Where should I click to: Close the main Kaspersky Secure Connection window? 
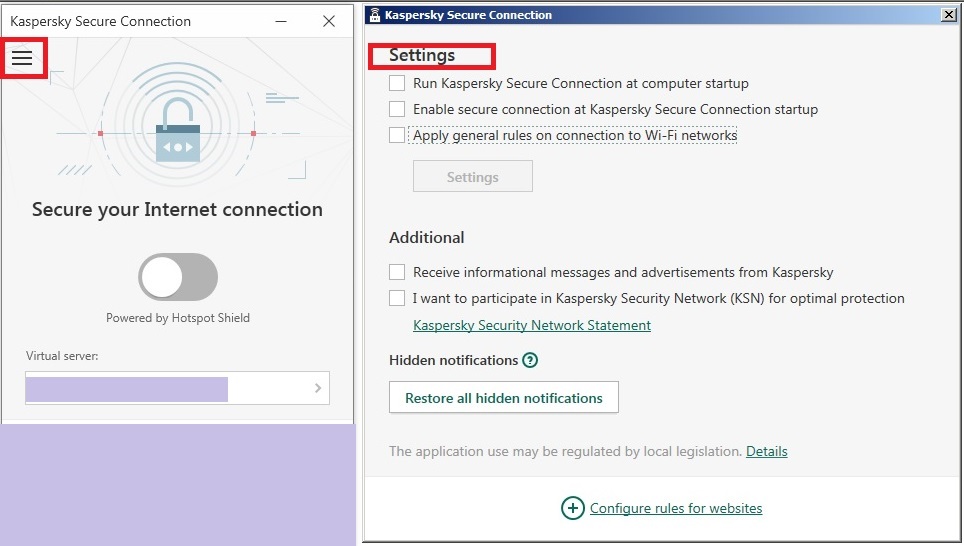pyautogui.click(x=329, y=22)
